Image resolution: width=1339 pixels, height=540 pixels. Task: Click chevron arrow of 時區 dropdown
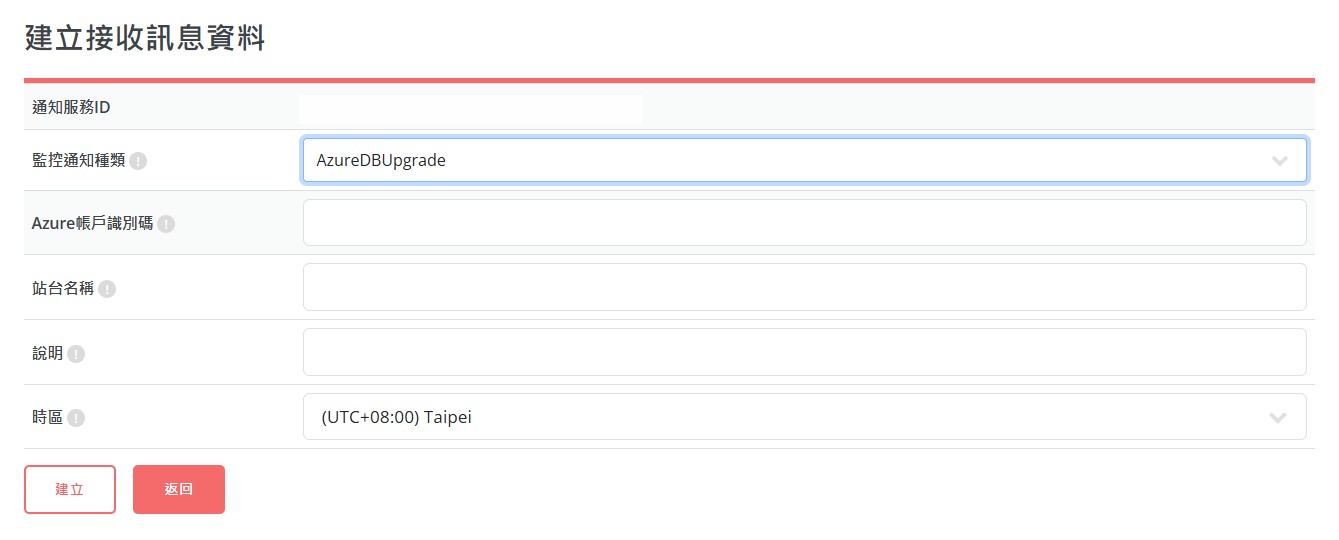[1278, 418]
